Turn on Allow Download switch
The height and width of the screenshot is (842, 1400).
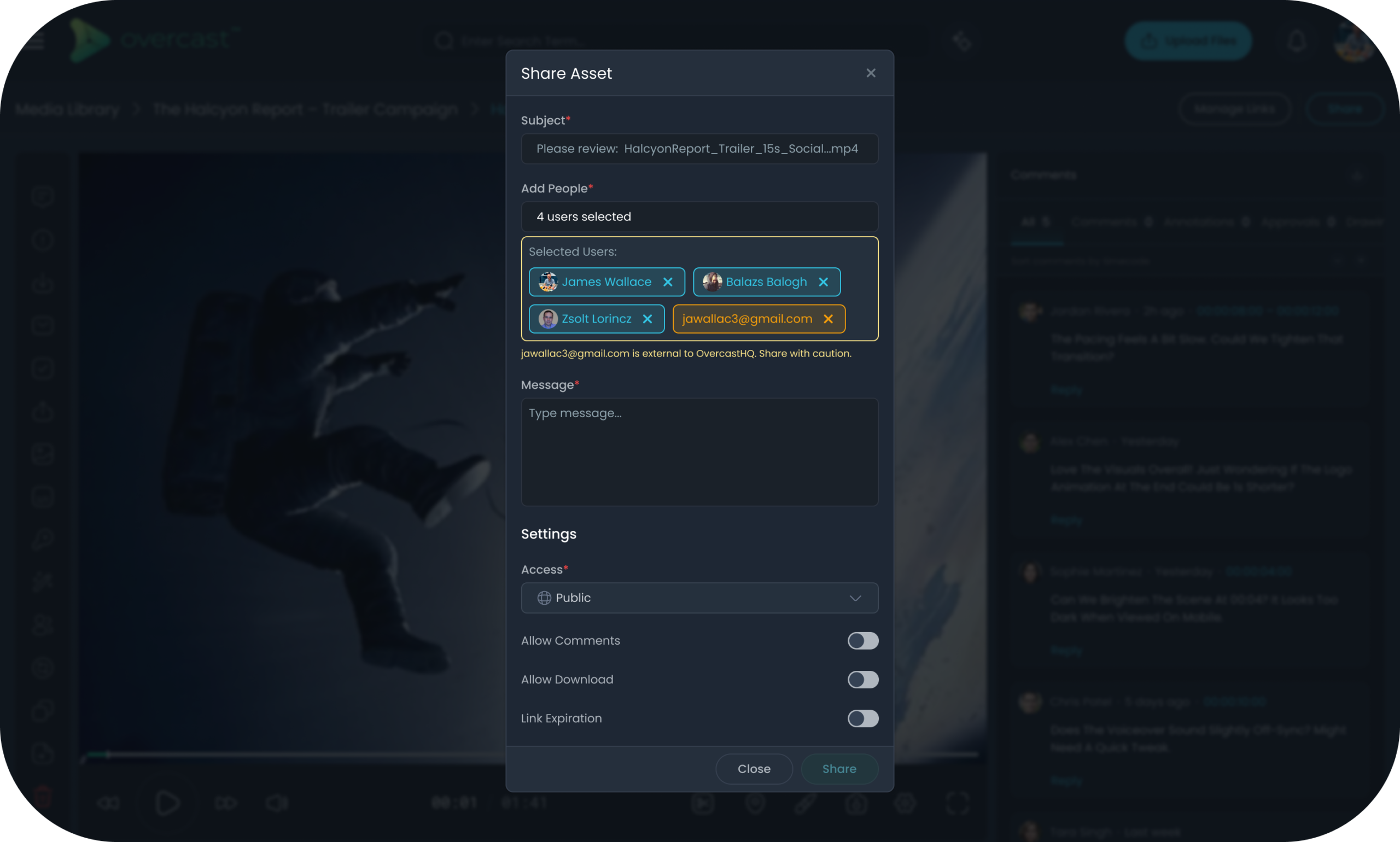tap(862, 680)
